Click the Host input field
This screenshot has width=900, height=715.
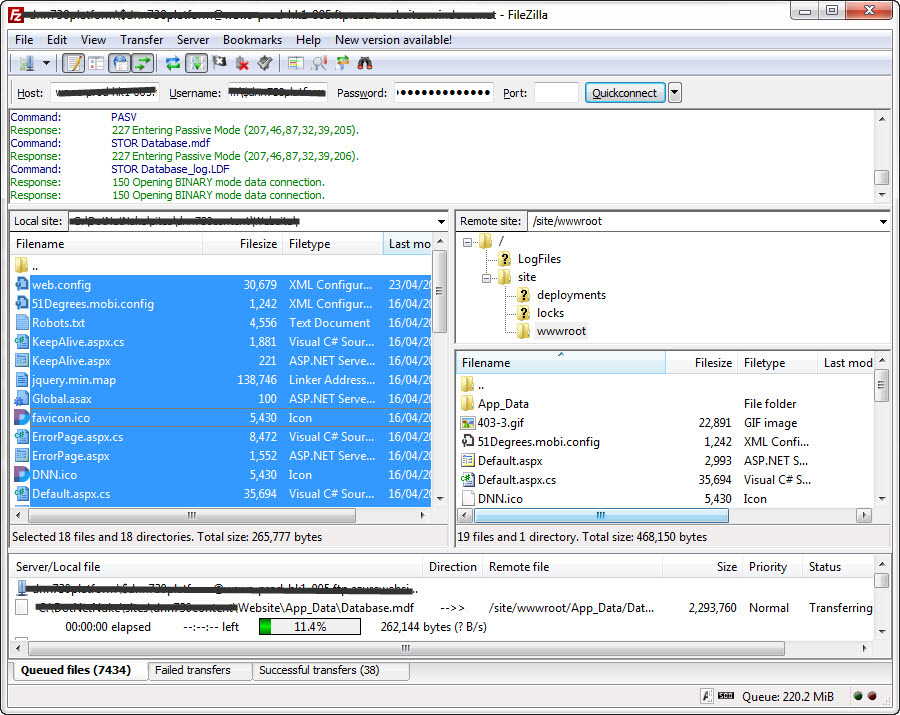tap(104, 92)
